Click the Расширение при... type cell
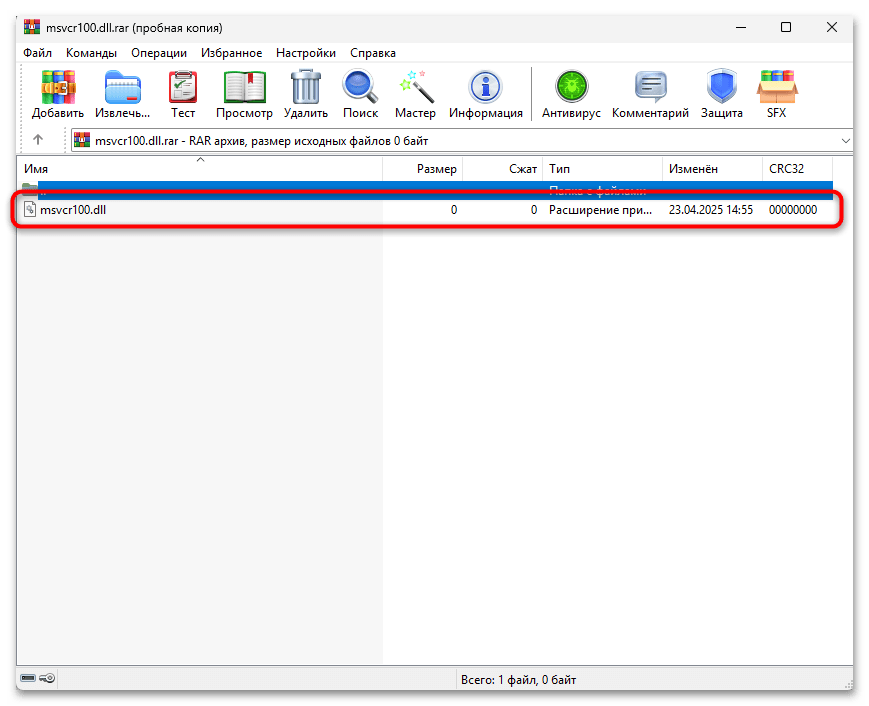 point(600,209)
